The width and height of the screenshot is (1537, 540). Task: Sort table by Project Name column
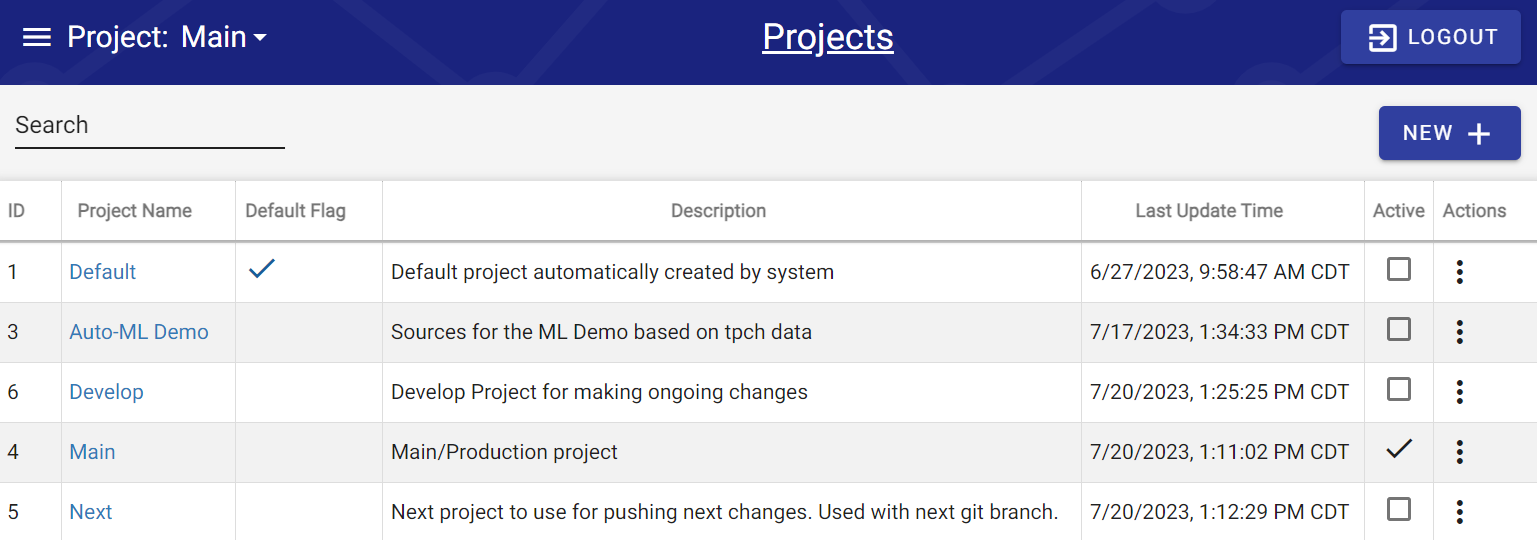(134, 211)
